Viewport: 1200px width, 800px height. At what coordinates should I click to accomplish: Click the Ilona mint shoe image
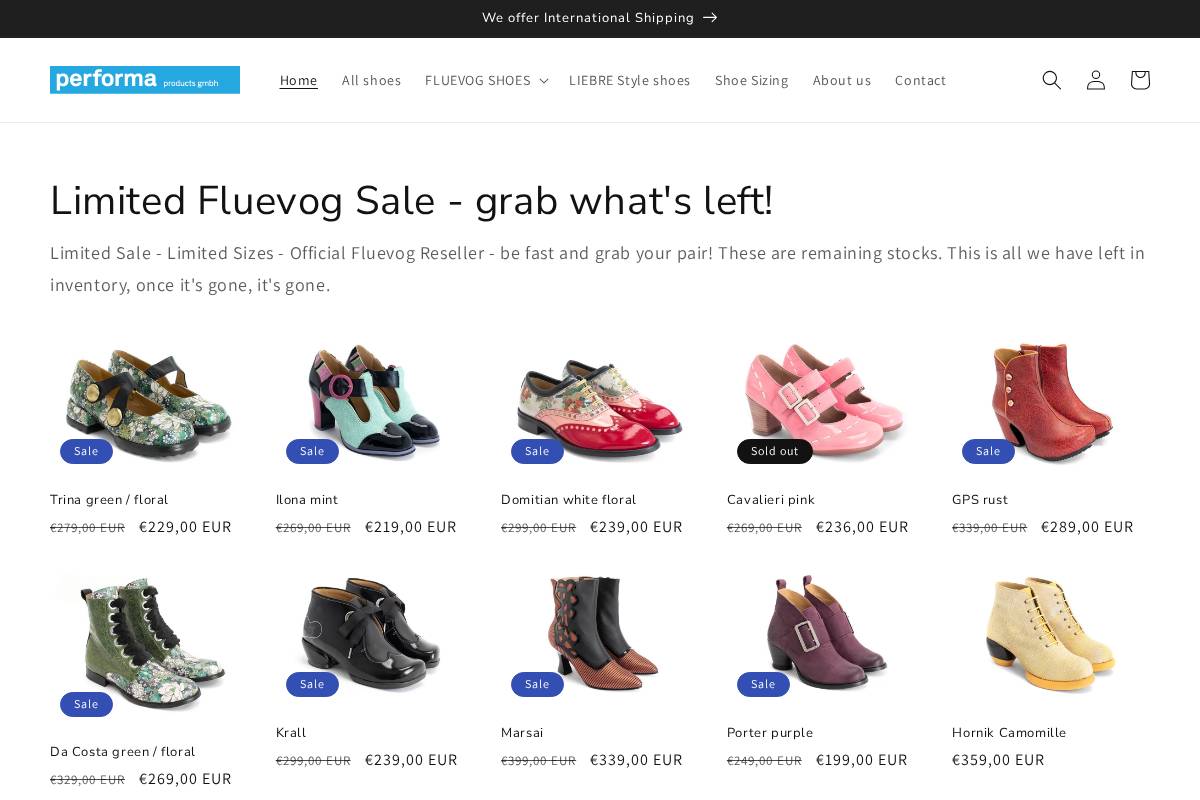coord(374,404)
